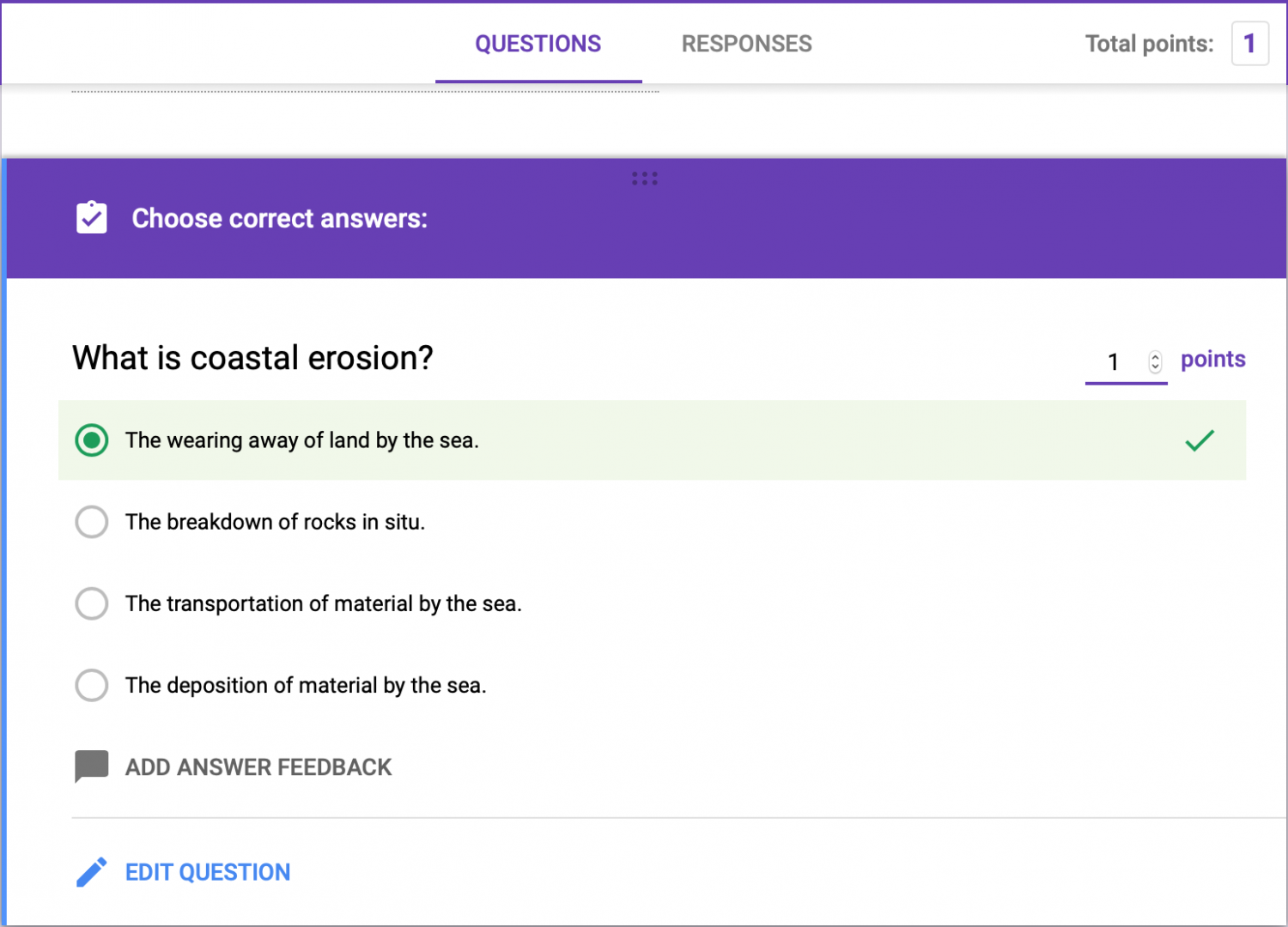Click the points label next to the input

coord(1212,359)
